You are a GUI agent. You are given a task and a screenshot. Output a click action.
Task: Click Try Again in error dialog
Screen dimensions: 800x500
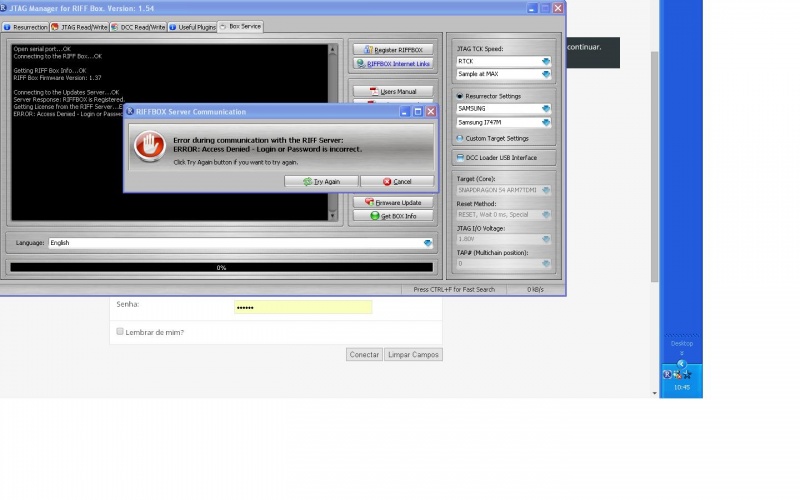321,181
